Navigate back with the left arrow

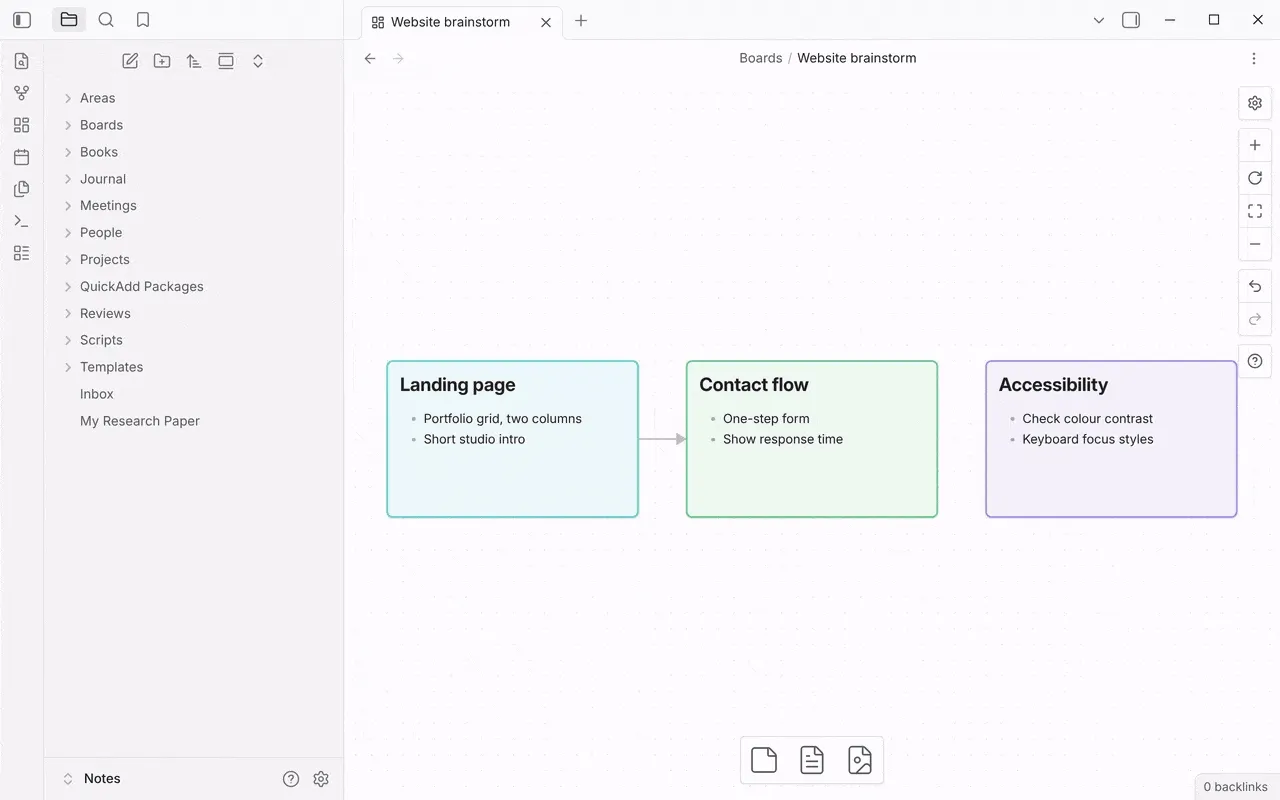click(x=370, y=59)
